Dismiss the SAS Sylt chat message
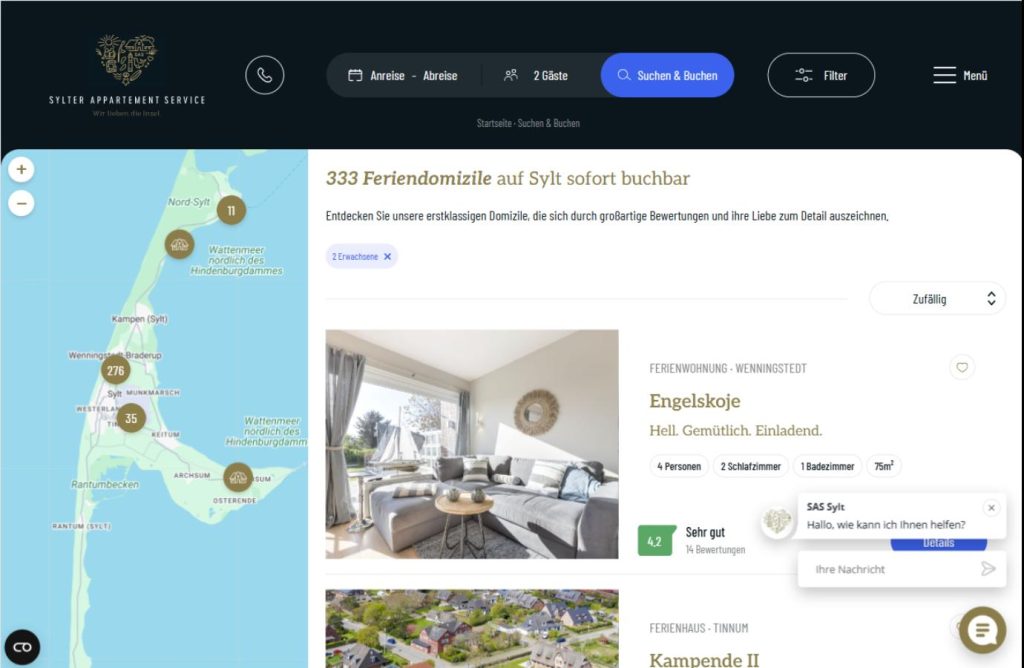The width and height of the screenshot is (1024, 668). tap(991, 507)
